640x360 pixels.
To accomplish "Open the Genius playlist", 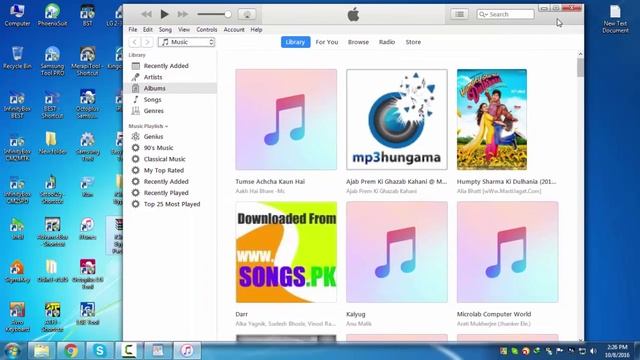I will click(170, 137).
